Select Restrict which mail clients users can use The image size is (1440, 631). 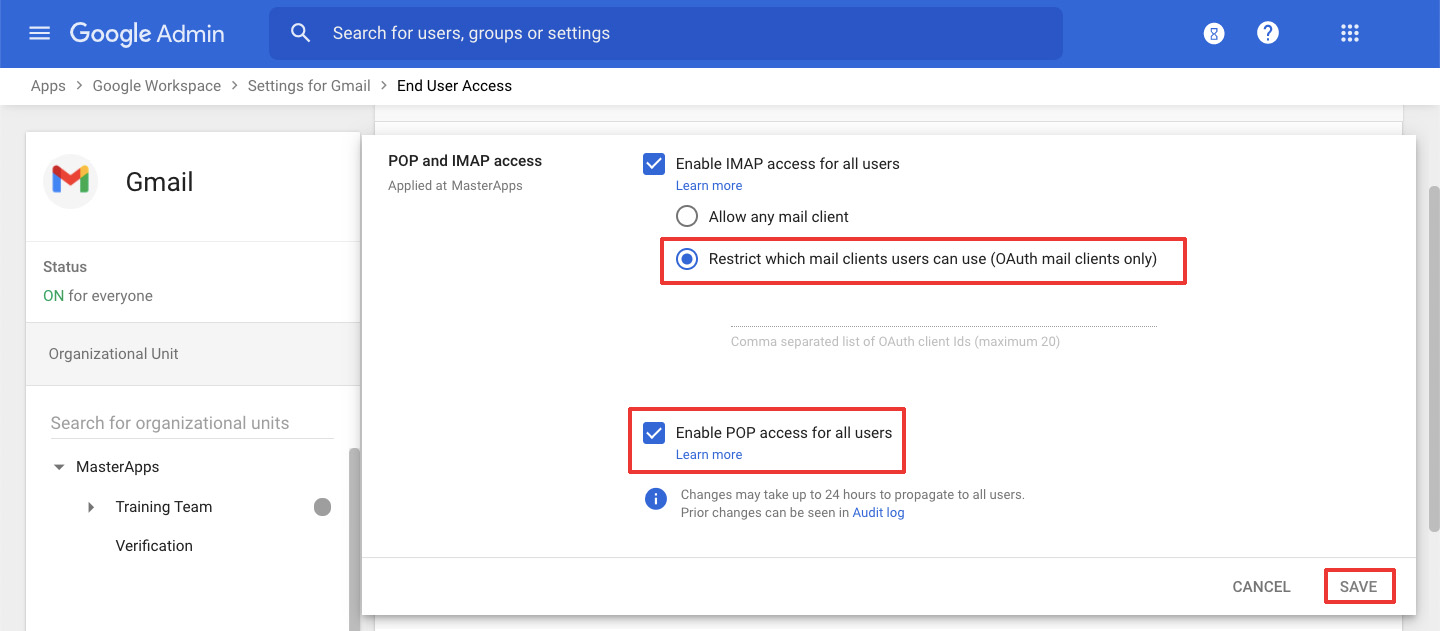point(687,258)
